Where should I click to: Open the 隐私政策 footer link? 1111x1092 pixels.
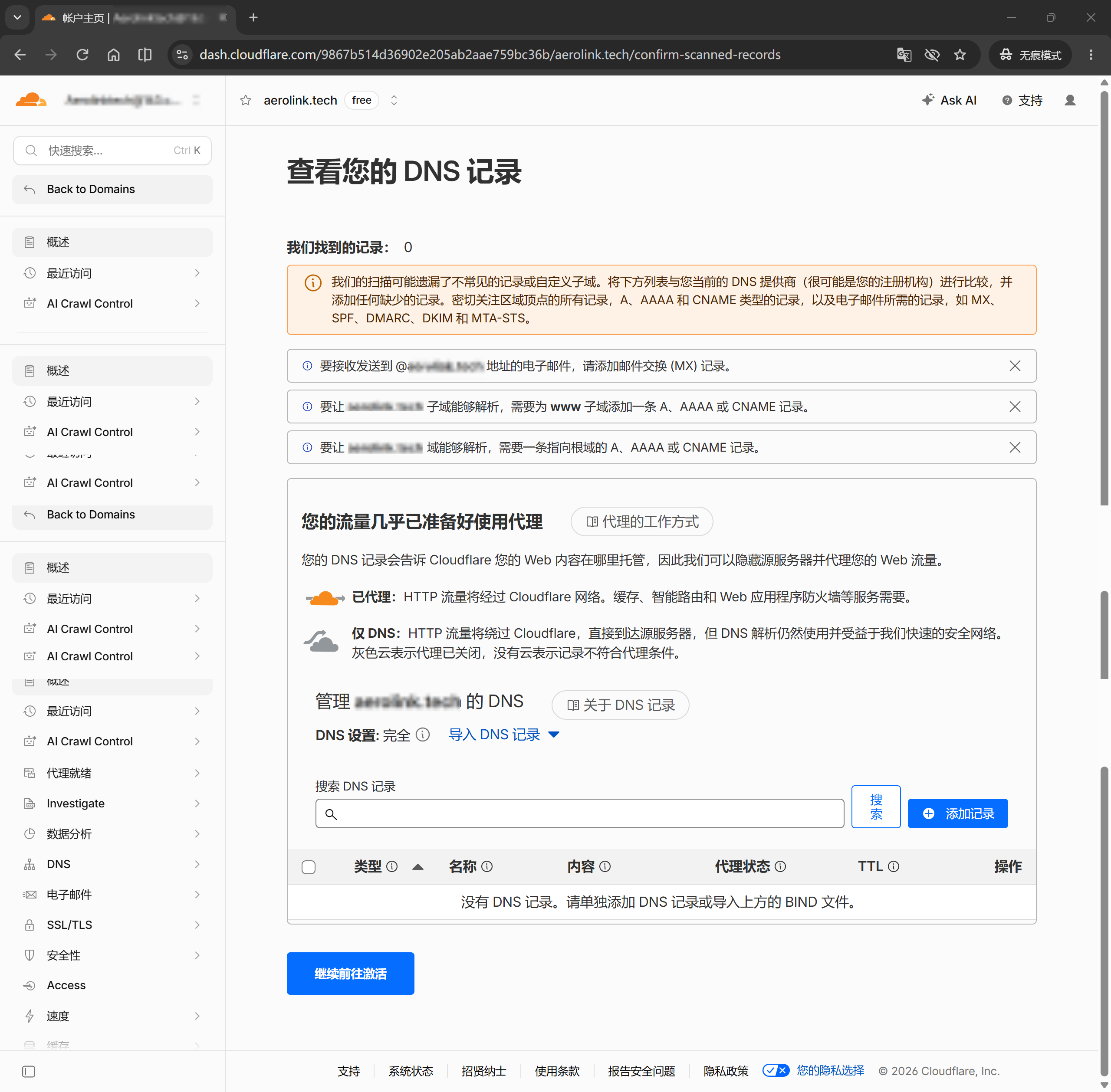coord(726,1071)
